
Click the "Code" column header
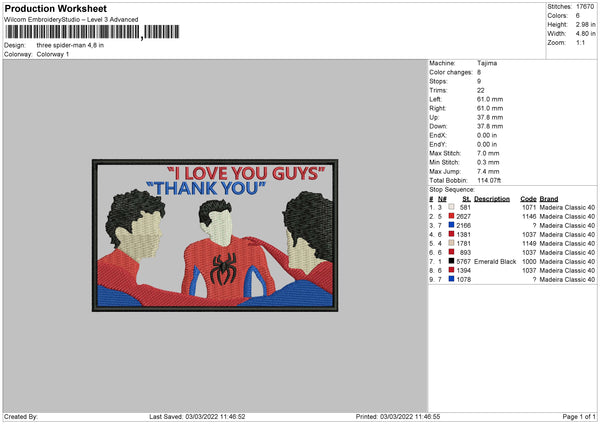528,199
